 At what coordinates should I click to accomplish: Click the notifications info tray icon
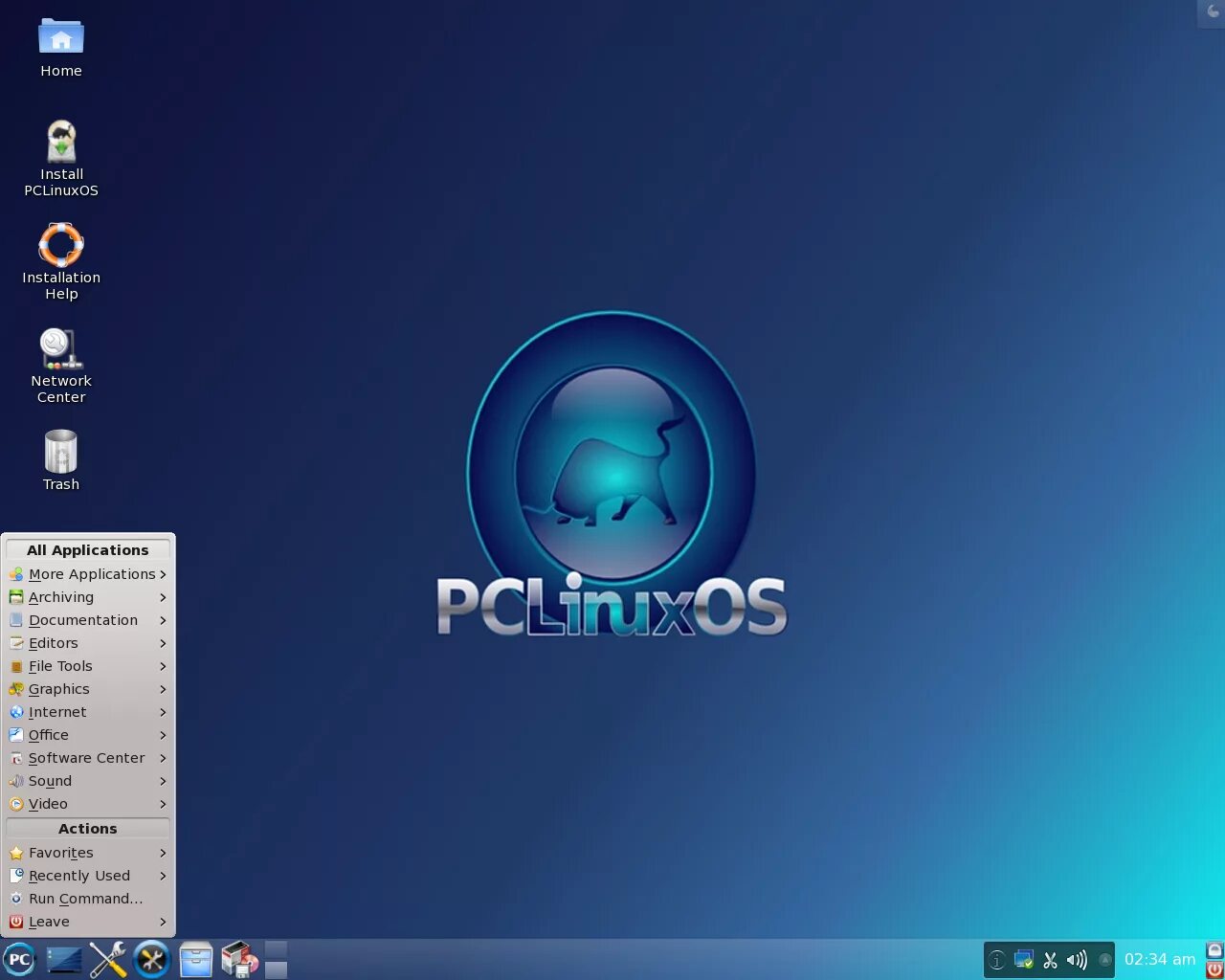pyautogui.click(x=996, y=960)
